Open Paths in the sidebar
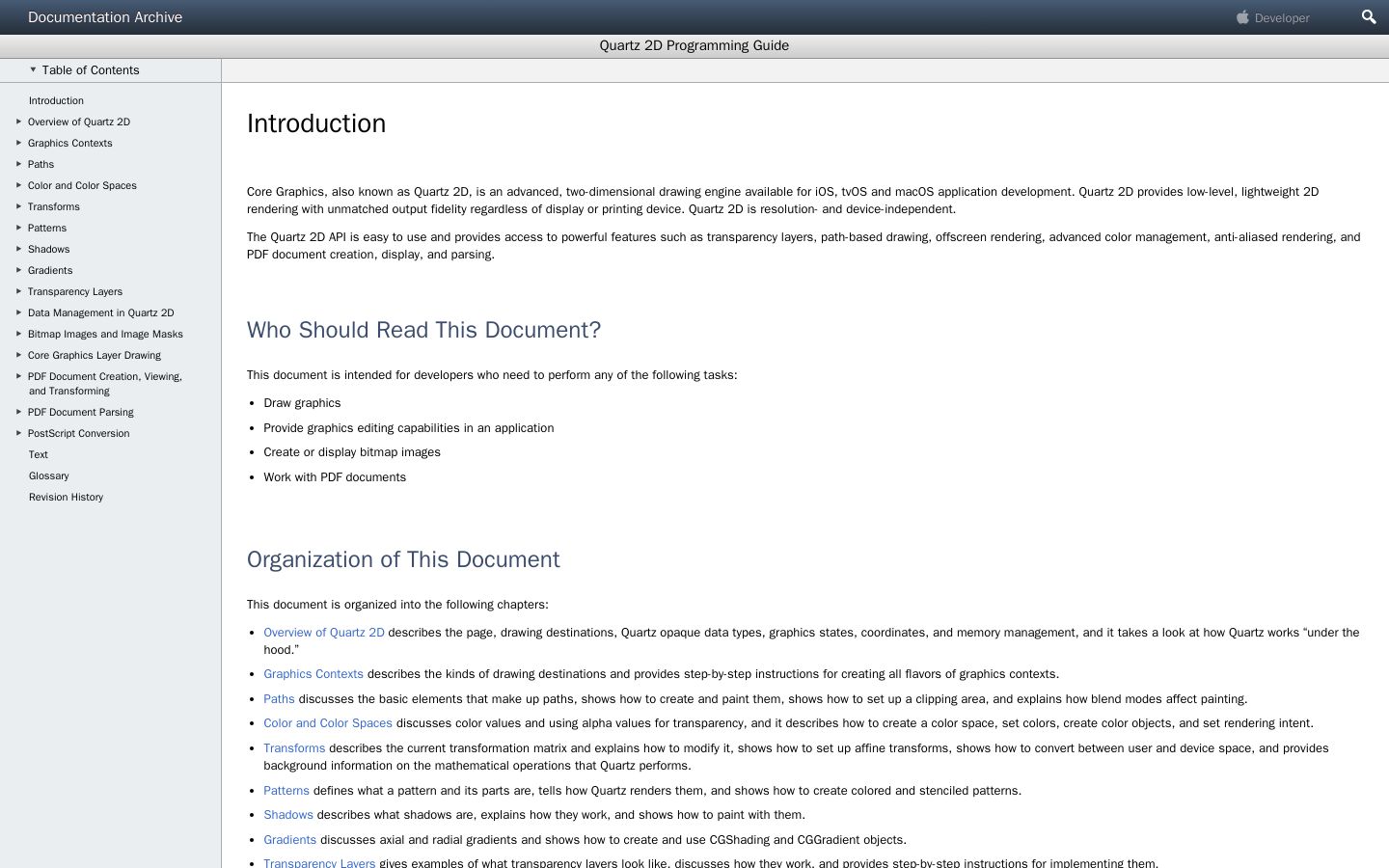1389x868 pixels. click(41, 164)
